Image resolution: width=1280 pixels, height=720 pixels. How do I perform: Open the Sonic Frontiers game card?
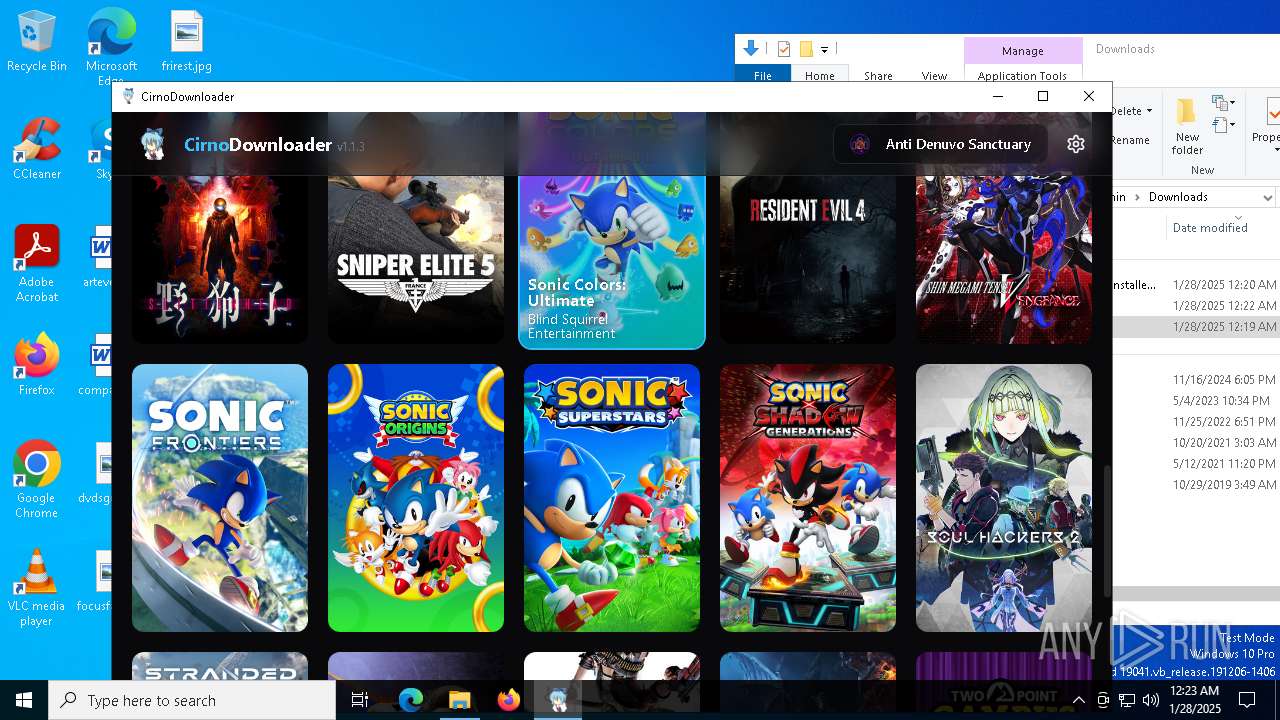click(x=220, y=498)
